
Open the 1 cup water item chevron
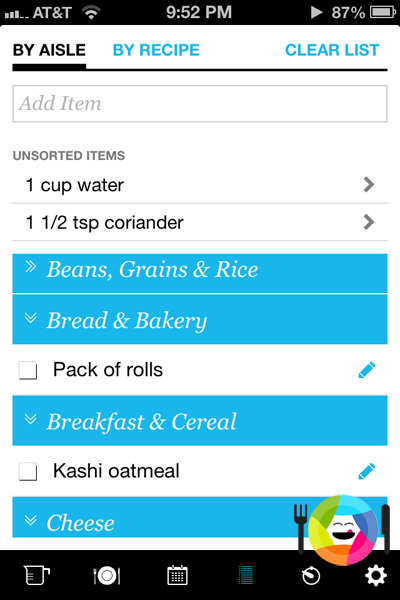[369, 184]
